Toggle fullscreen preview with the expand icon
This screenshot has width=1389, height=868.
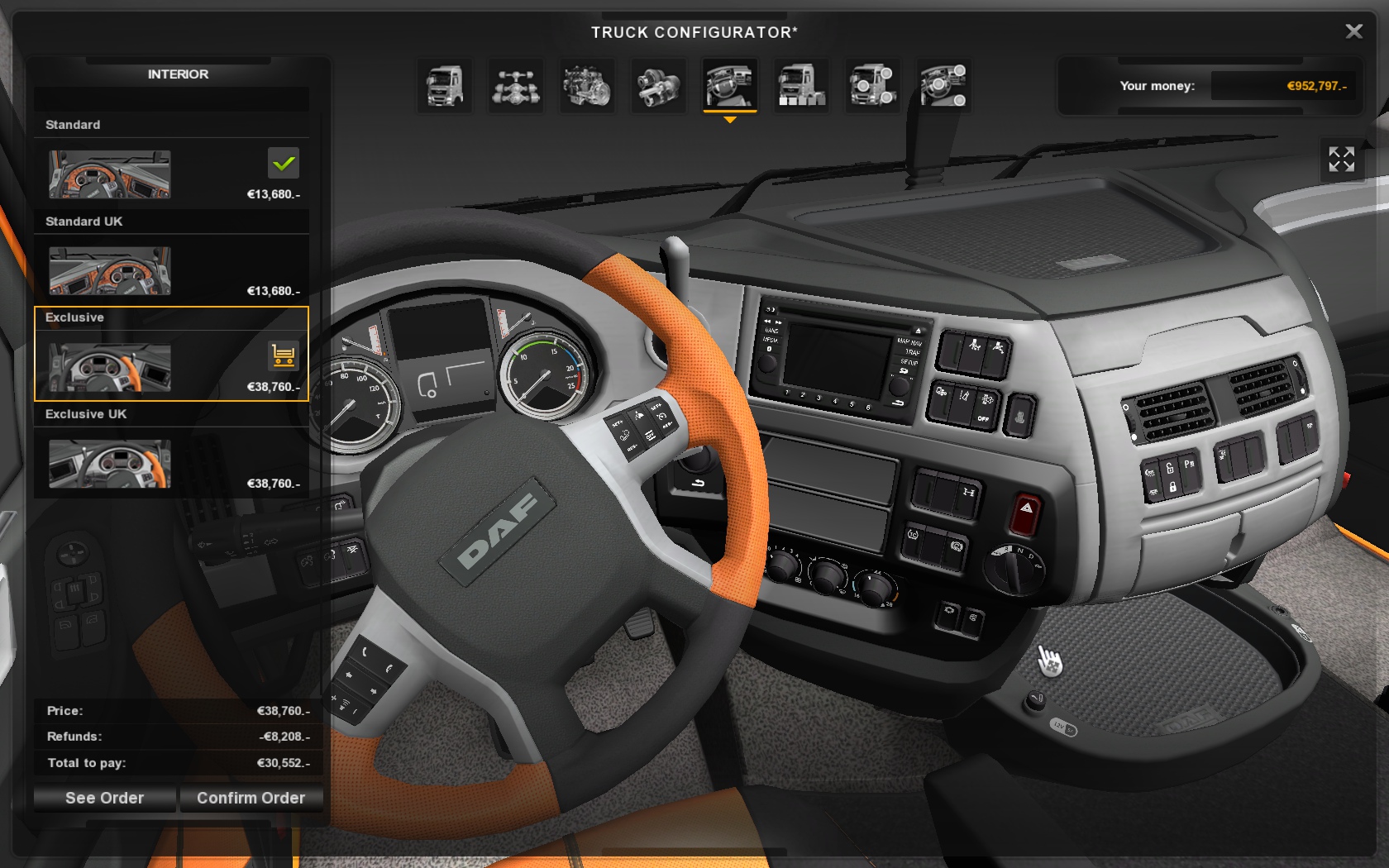coord(1341,159)
